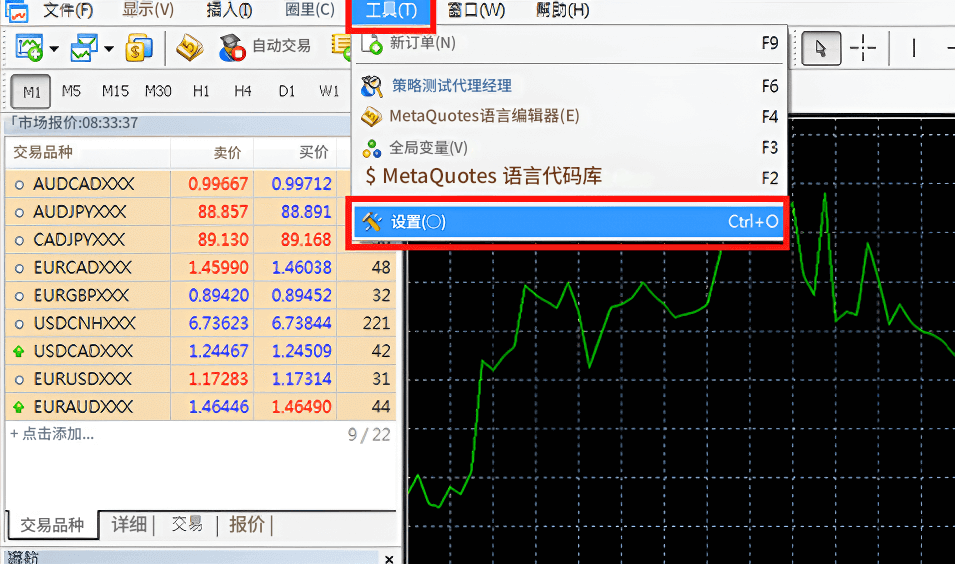Expand new chart dropdown arrow
This screenshot has height=564, width=955.
(x=54, y=49)
